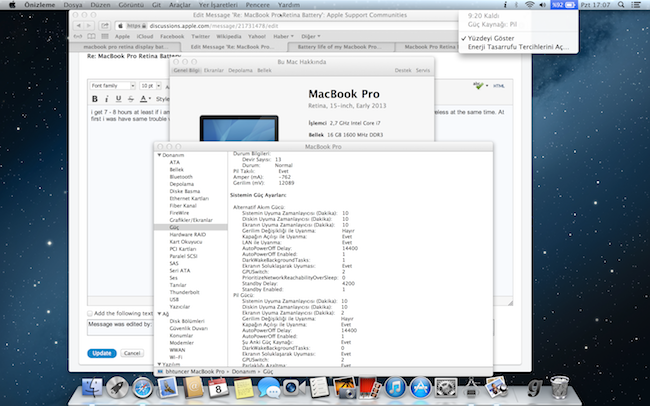Go forward in Safari
Image resolution: width=650 pixels, height=406 pixels.
89,26
